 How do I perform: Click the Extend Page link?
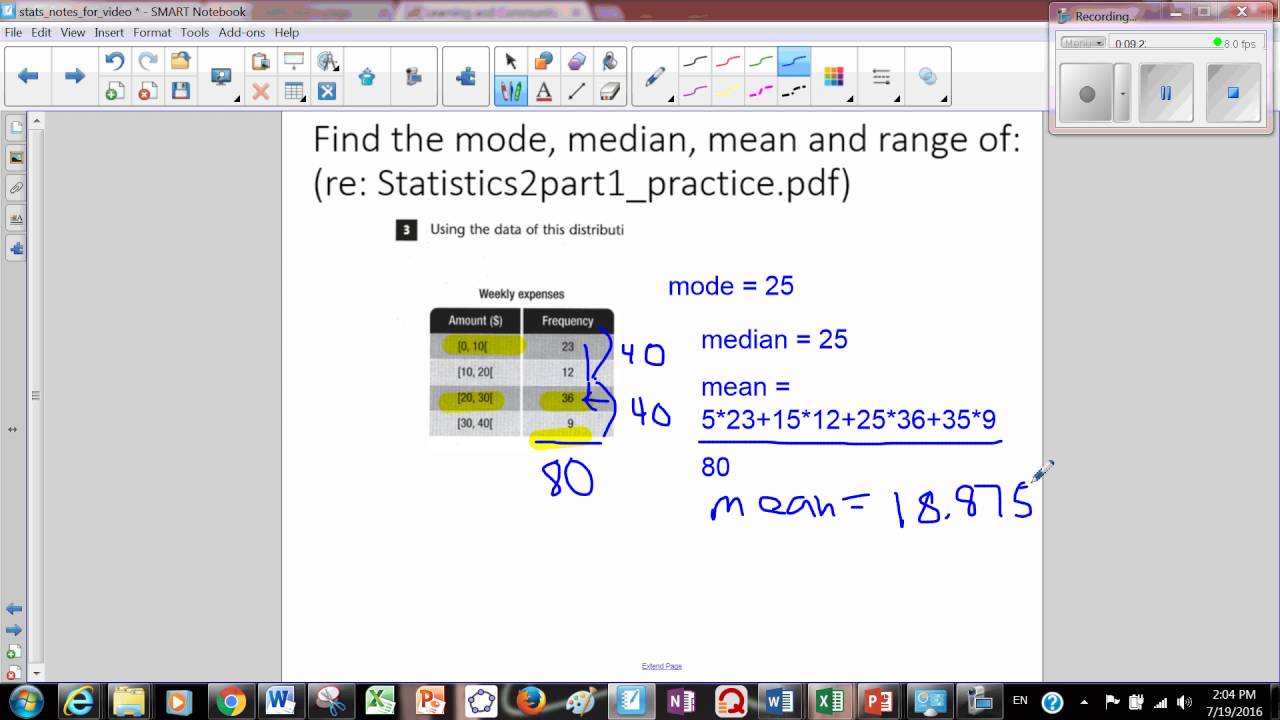point(662,666)
